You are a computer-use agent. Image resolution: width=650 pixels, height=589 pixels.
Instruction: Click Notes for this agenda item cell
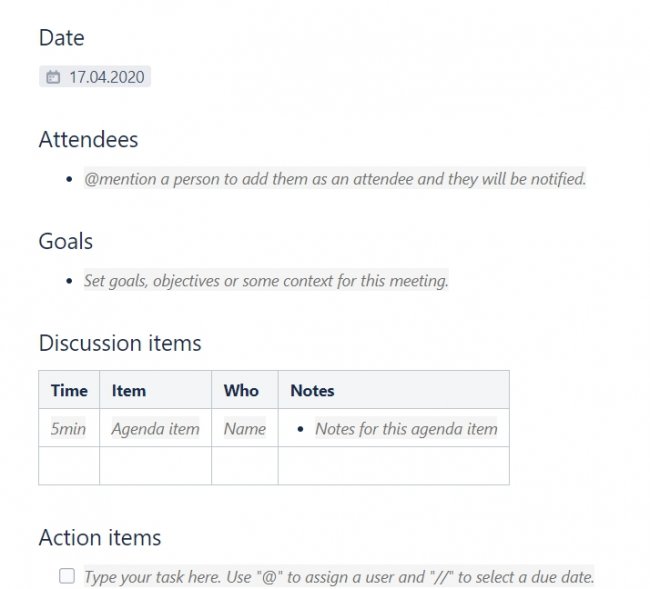pyautogui.click(x=405, y=429)
